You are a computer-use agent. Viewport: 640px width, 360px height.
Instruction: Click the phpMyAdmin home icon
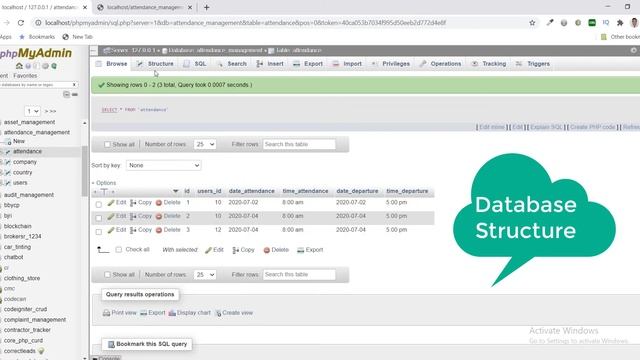[19, 66]
